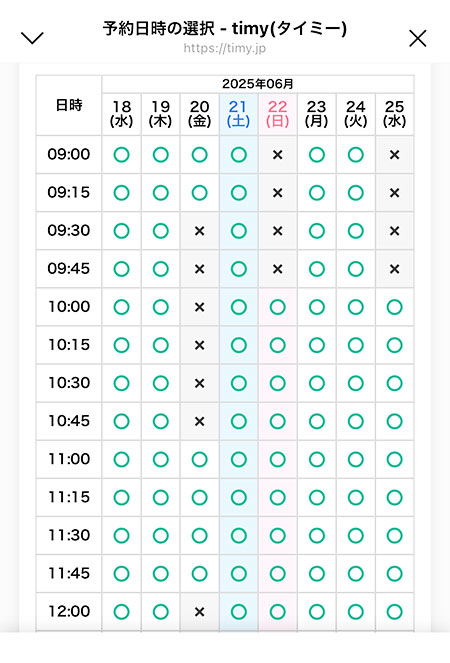The height and width of the screenshot is (663, 450).
Task: Click the 2025年06月 month header
Action: [258, 84]
